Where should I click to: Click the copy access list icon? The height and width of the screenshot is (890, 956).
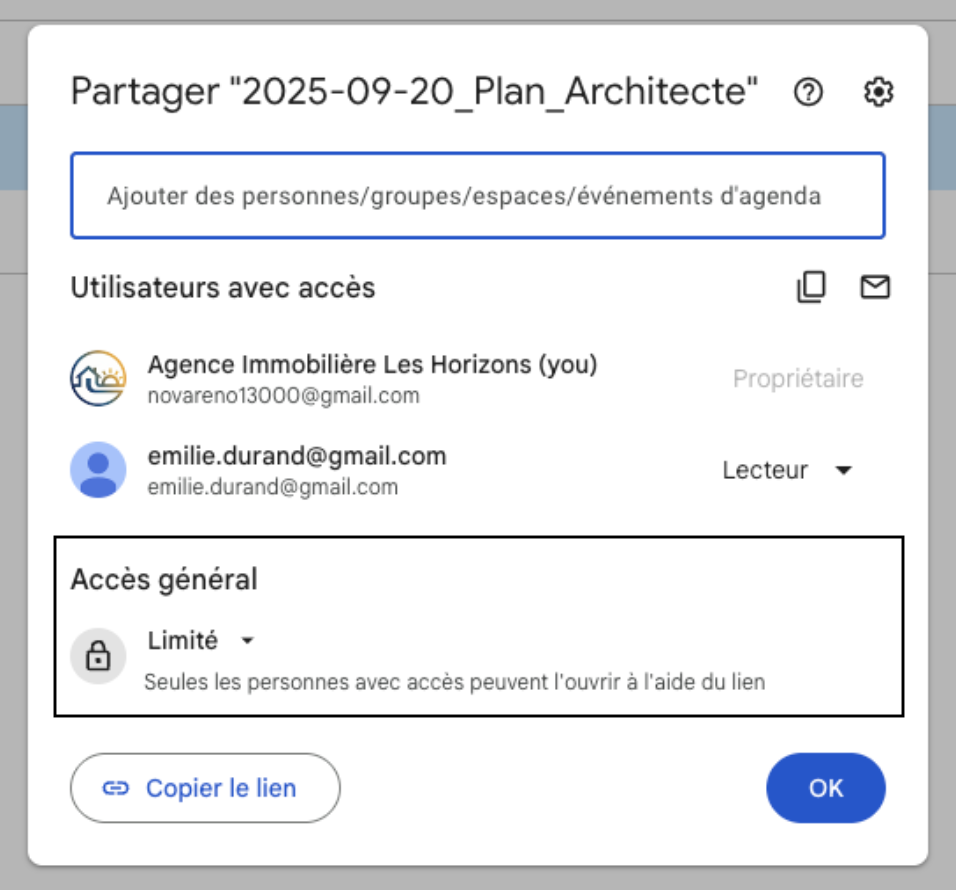811,287
